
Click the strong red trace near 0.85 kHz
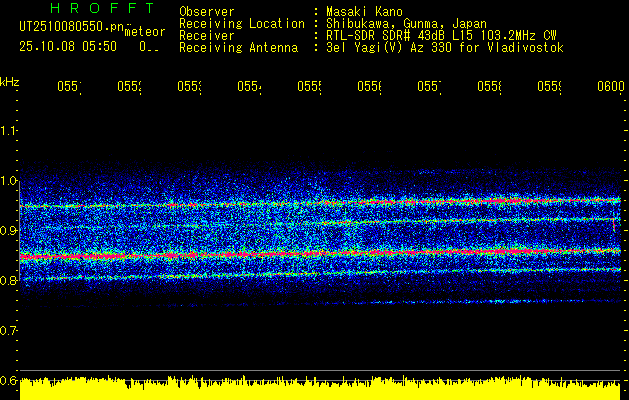pyautogui.click(x=320, y=254)
